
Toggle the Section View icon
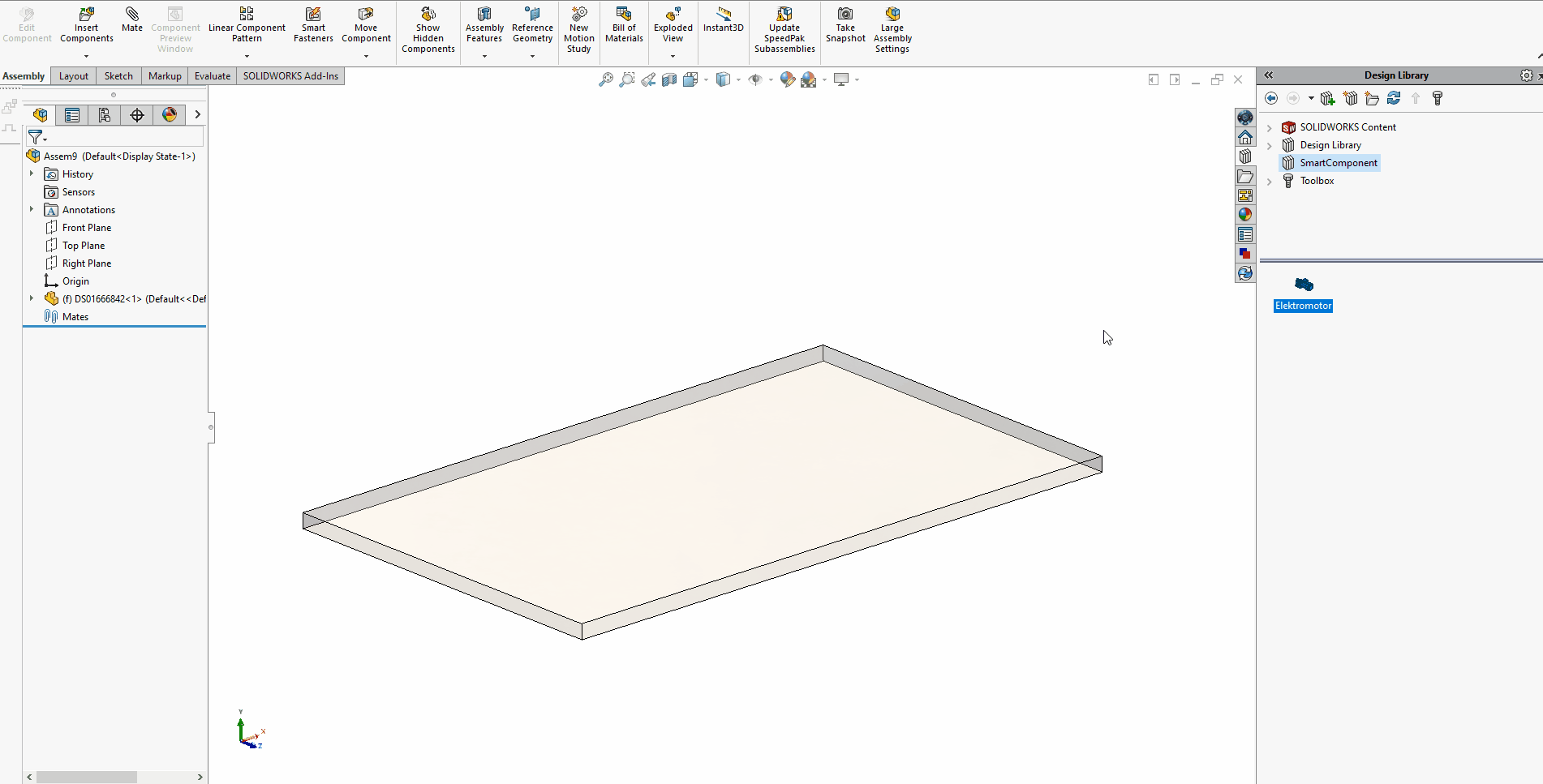click(669, 79)
